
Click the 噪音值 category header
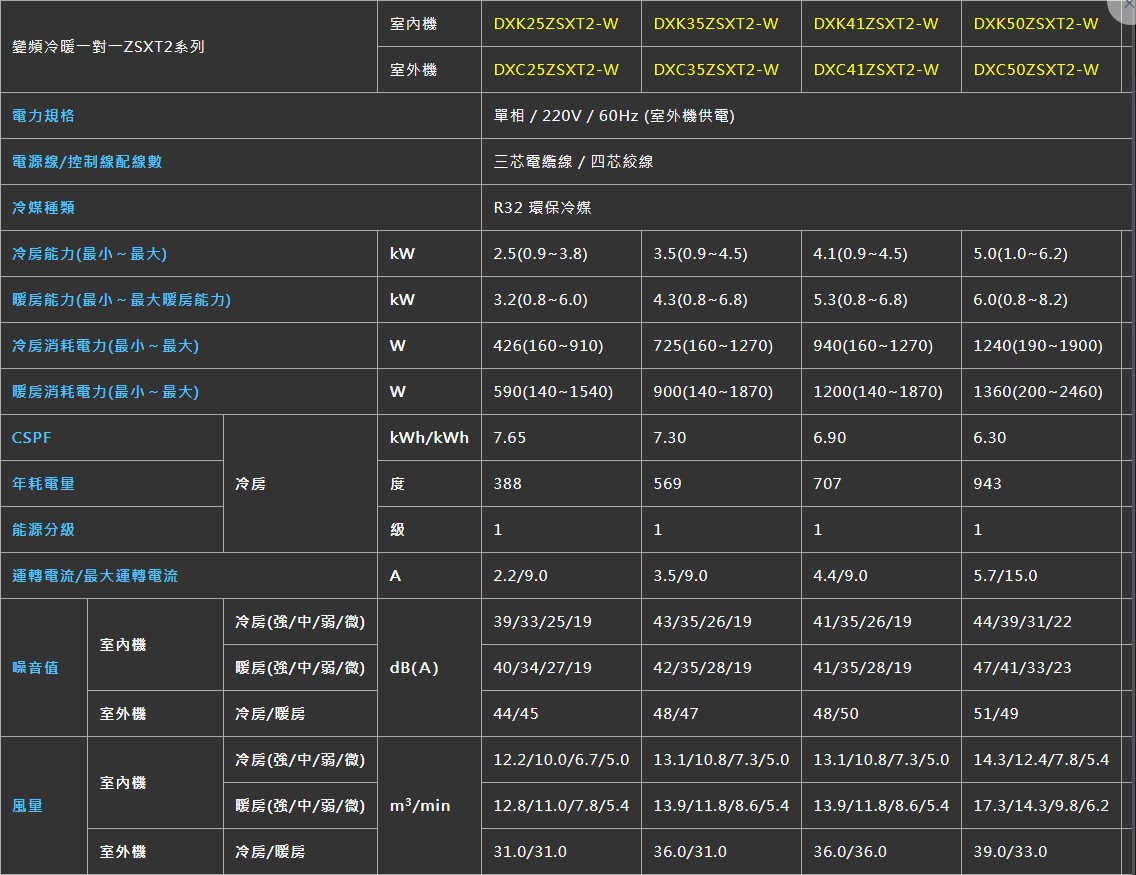click(35, 668)
